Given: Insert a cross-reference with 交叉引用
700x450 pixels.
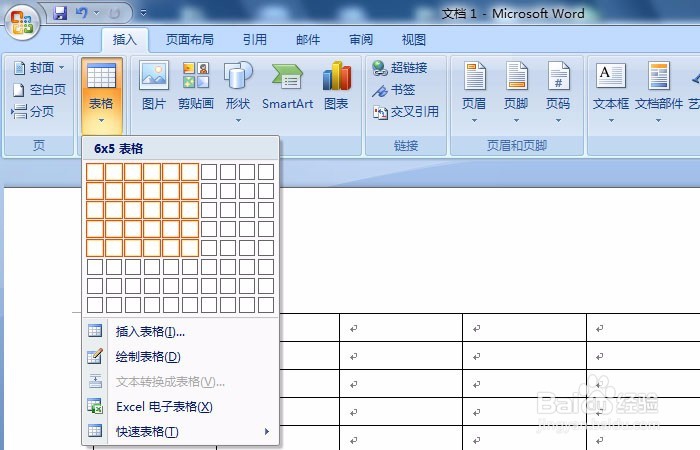Looking at the screenshot, I should pyautogui.click(x=406, y=112).
